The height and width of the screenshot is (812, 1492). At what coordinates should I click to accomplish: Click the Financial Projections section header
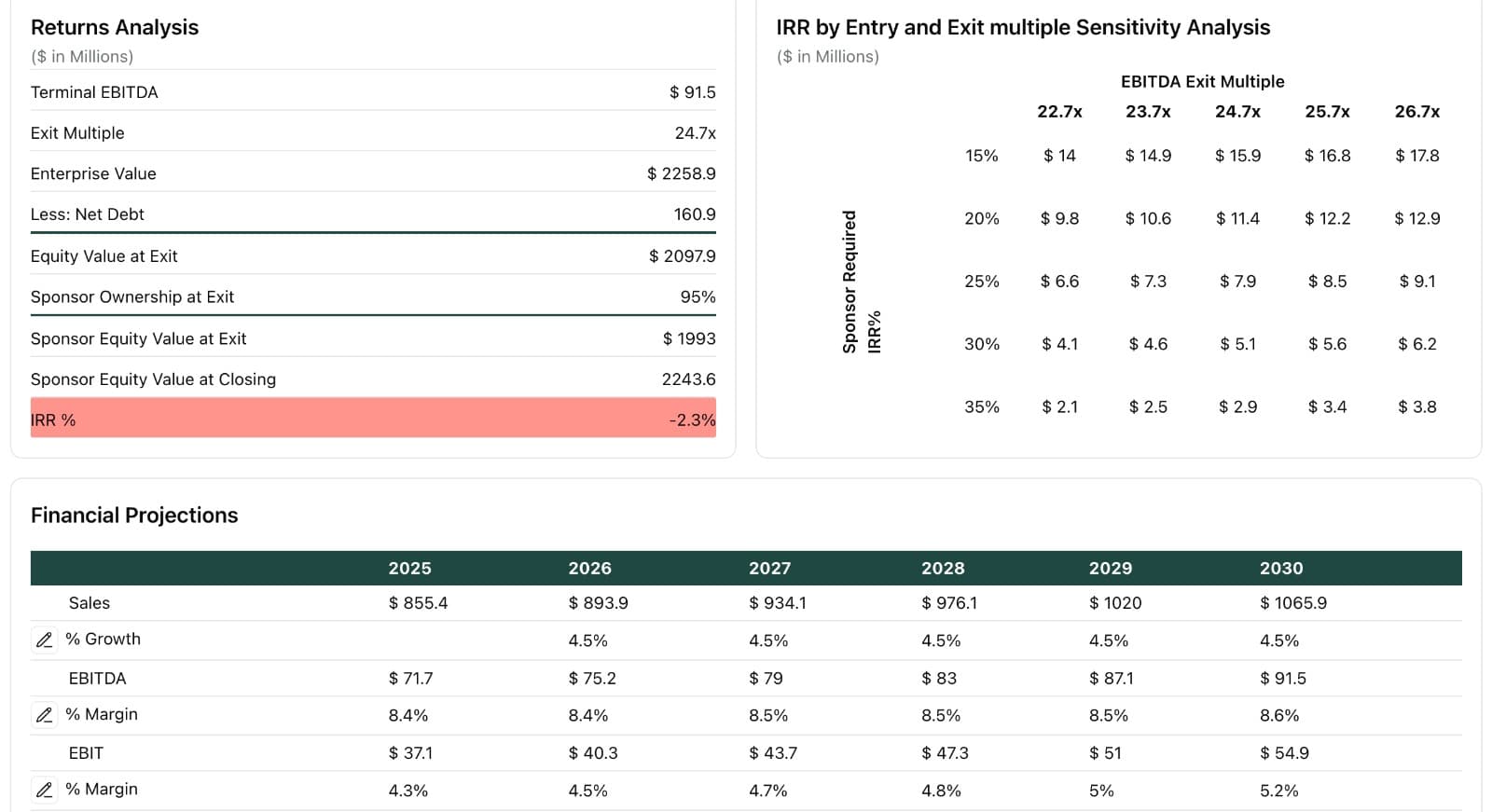click(x=134, y=515)
